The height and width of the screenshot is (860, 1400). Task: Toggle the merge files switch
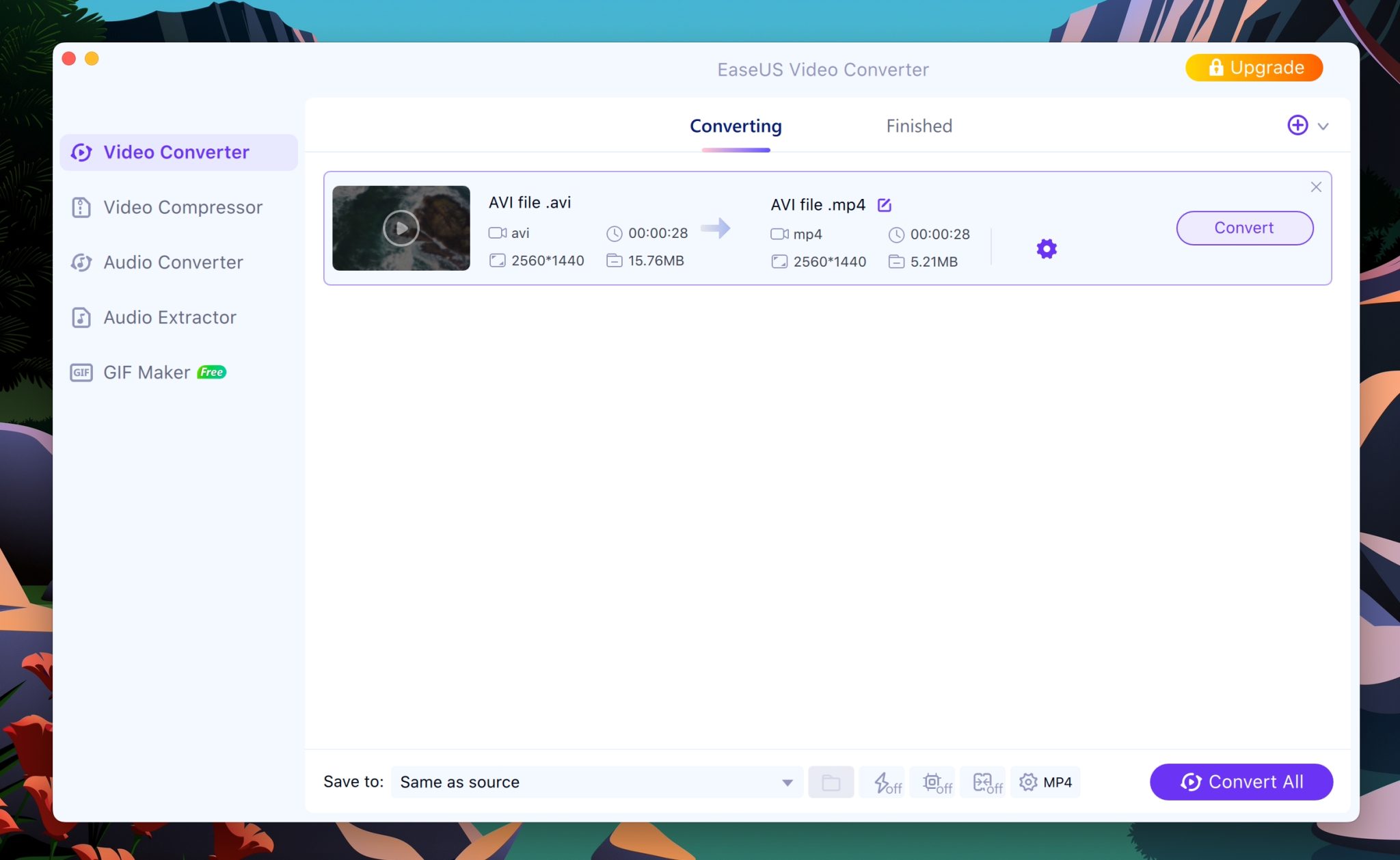(987, 782)
